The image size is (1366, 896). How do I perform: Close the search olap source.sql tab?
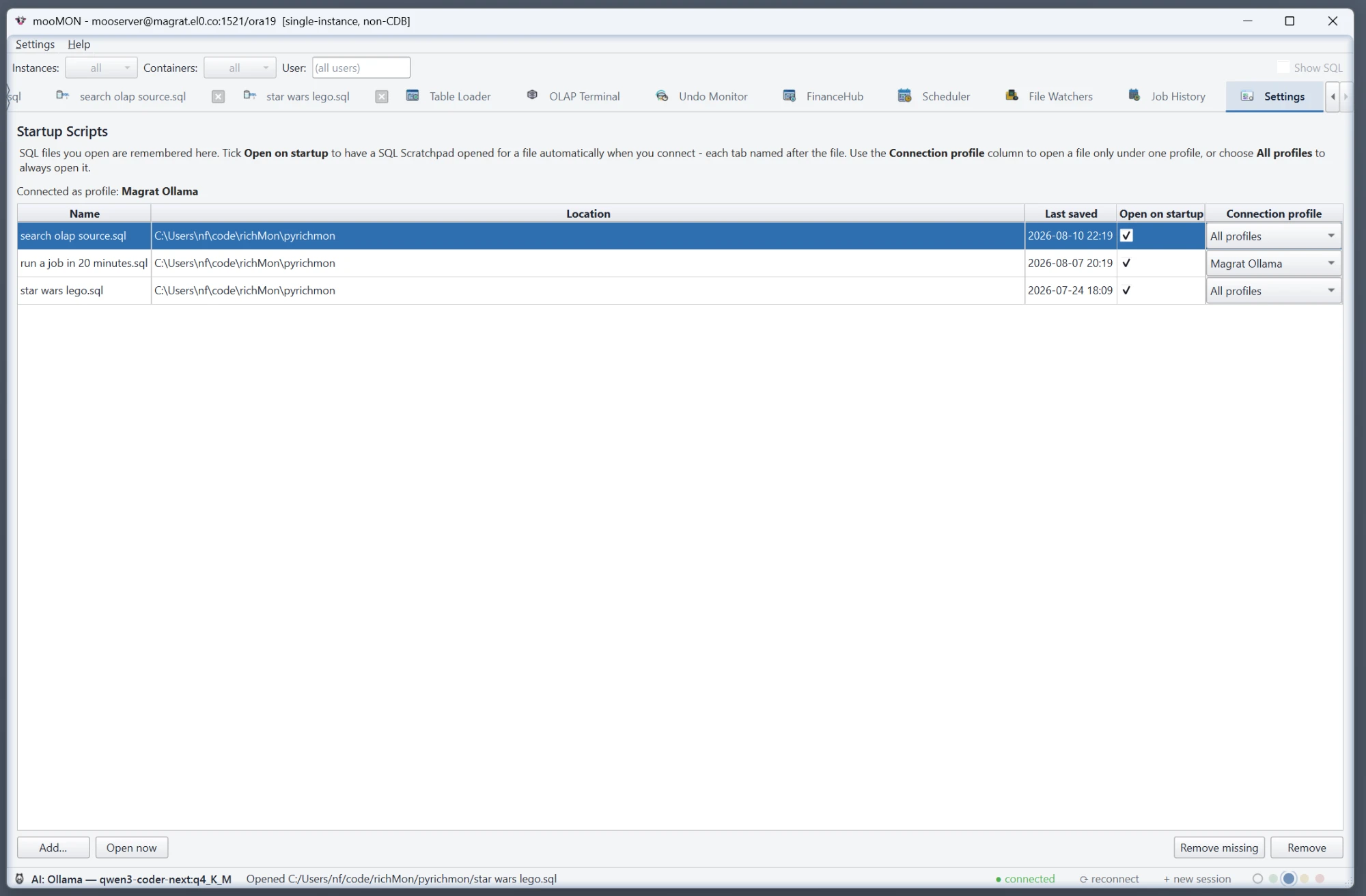pyautogui.click(x=218, y=96)
